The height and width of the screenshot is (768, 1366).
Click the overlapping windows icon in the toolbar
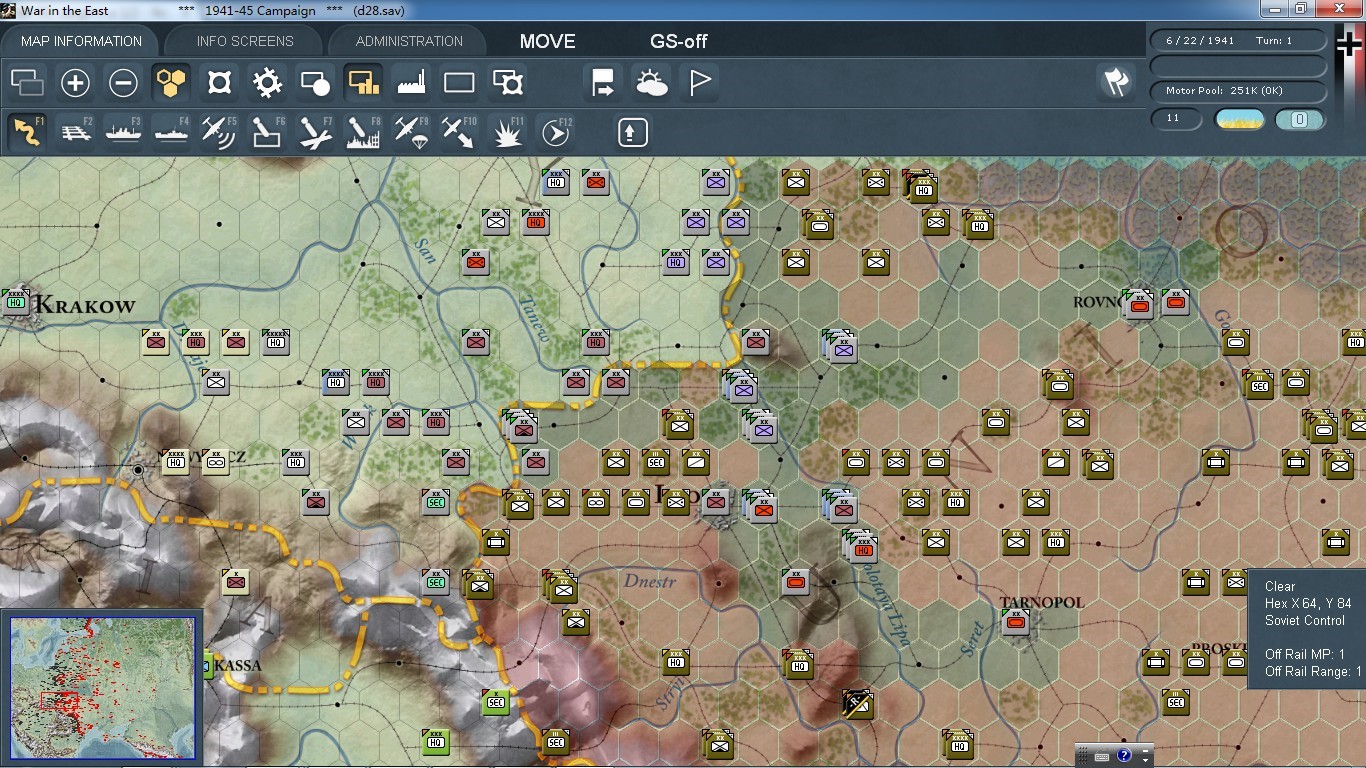click(x=27, y=83)
